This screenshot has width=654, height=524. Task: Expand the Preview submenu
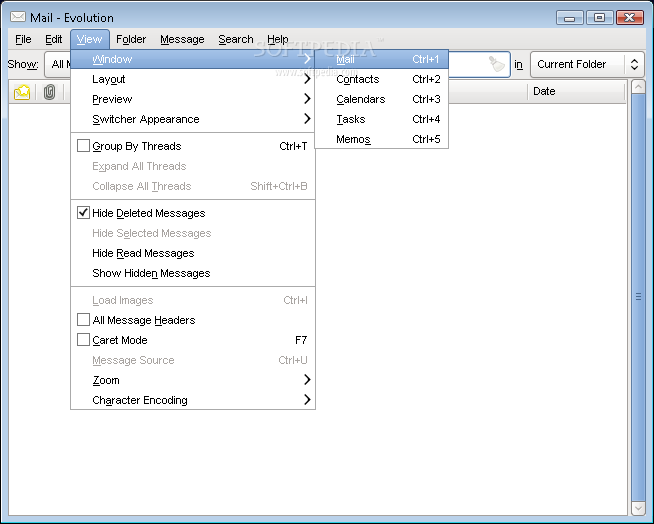click(x=193, y=99)
